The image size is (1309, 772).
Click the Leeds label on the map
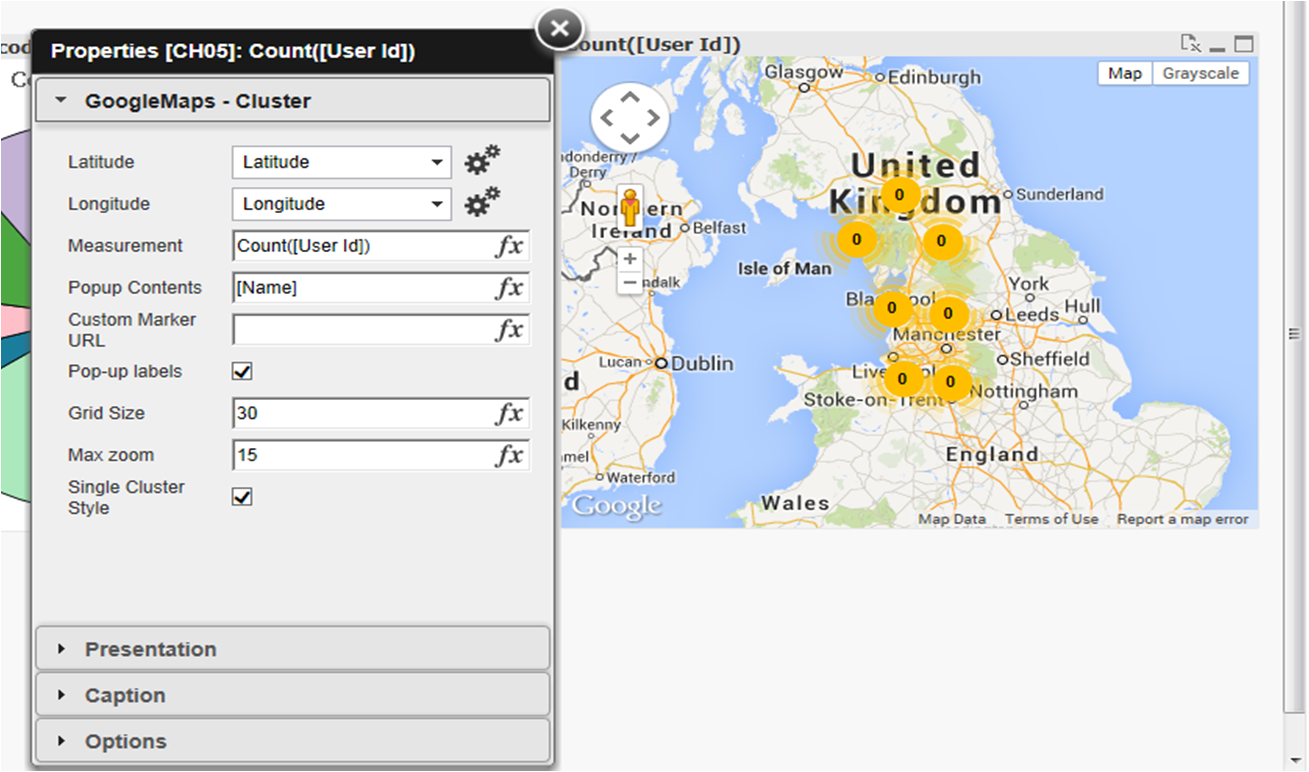click(1032, 314)
